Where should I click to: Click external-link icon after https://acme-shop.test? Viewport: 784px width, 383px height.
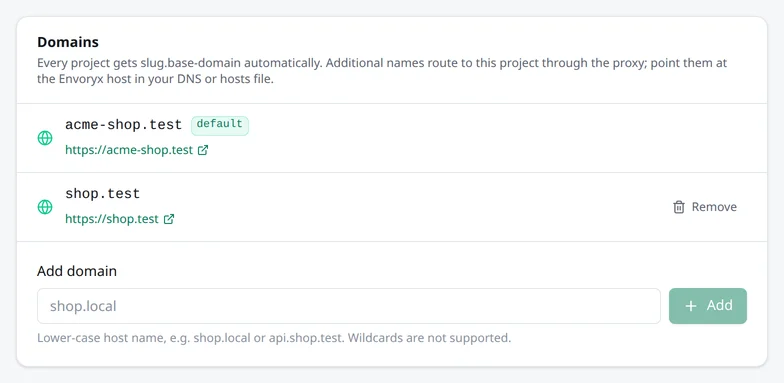203,150
